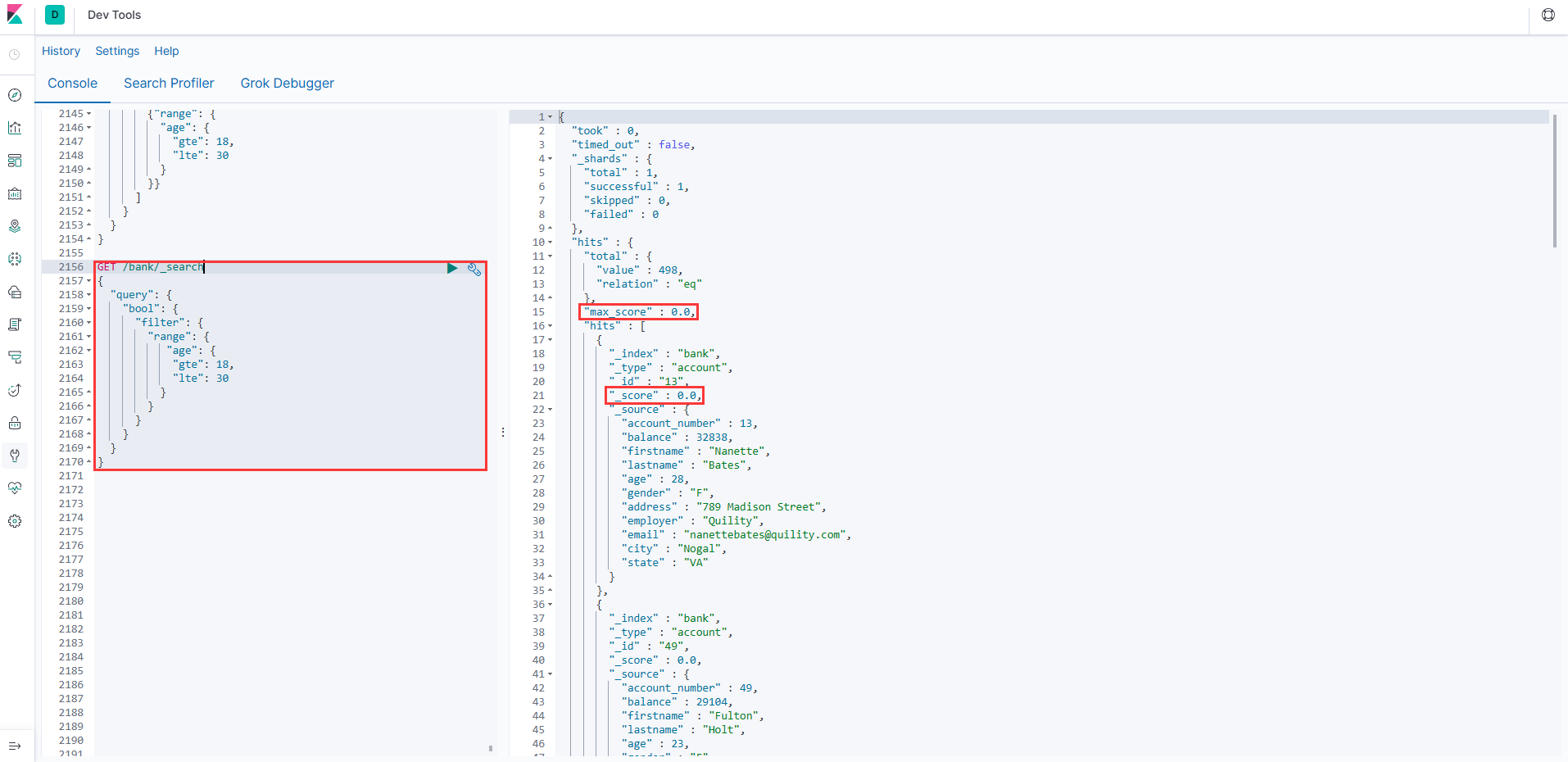Image resolution: width=1568 pixels, height=762 pixels.
Task: Expand the sidebar navigation at bottom left
Action: [15, 746]
